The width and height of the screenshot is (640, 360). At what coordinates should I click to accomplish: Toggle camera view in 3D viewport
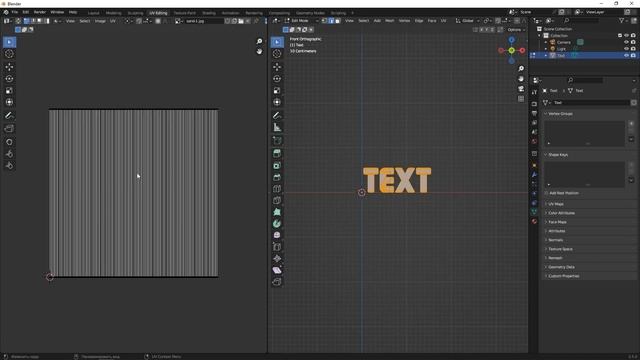tap(521, 89)
